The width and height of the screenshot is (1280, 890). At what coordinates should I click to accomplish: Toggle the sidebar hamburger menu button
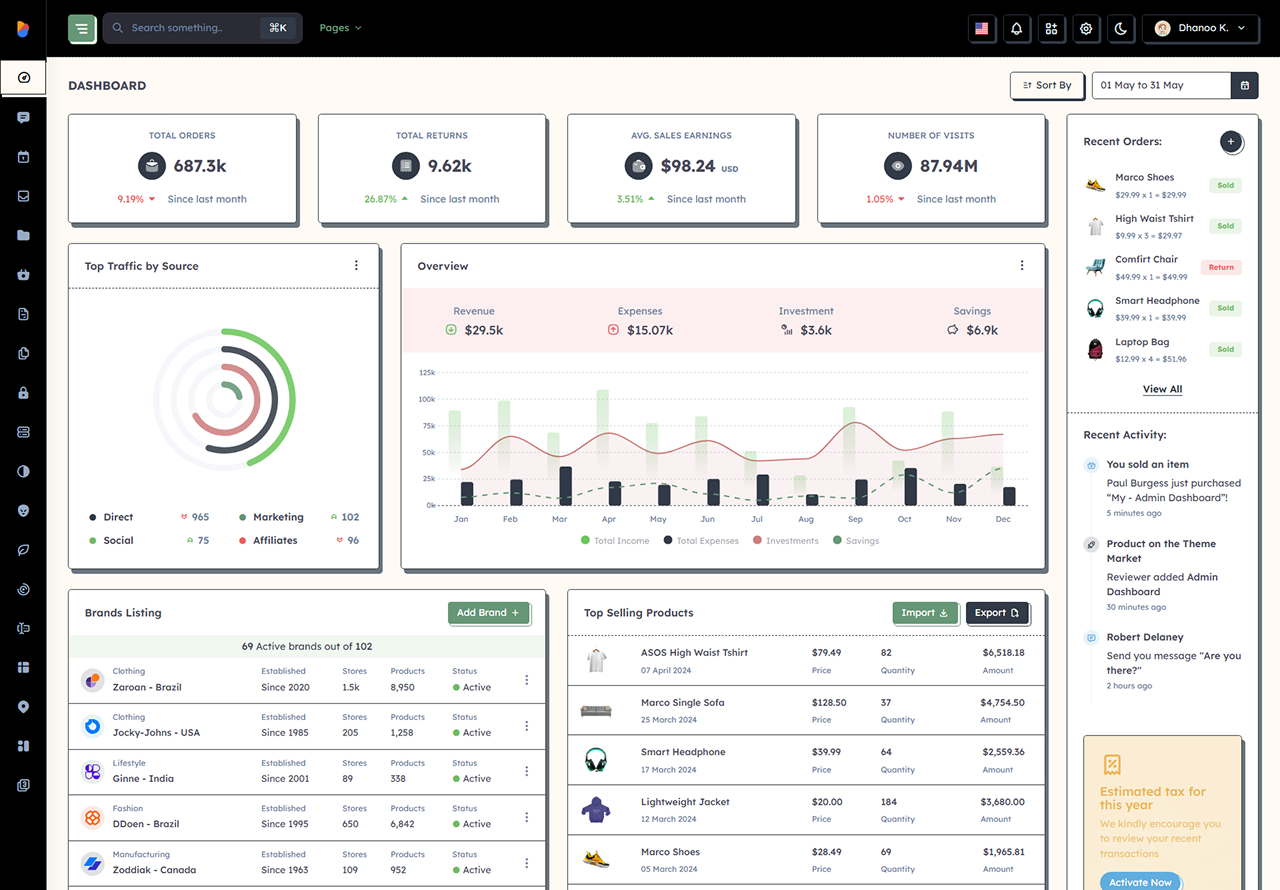(82, 28)
